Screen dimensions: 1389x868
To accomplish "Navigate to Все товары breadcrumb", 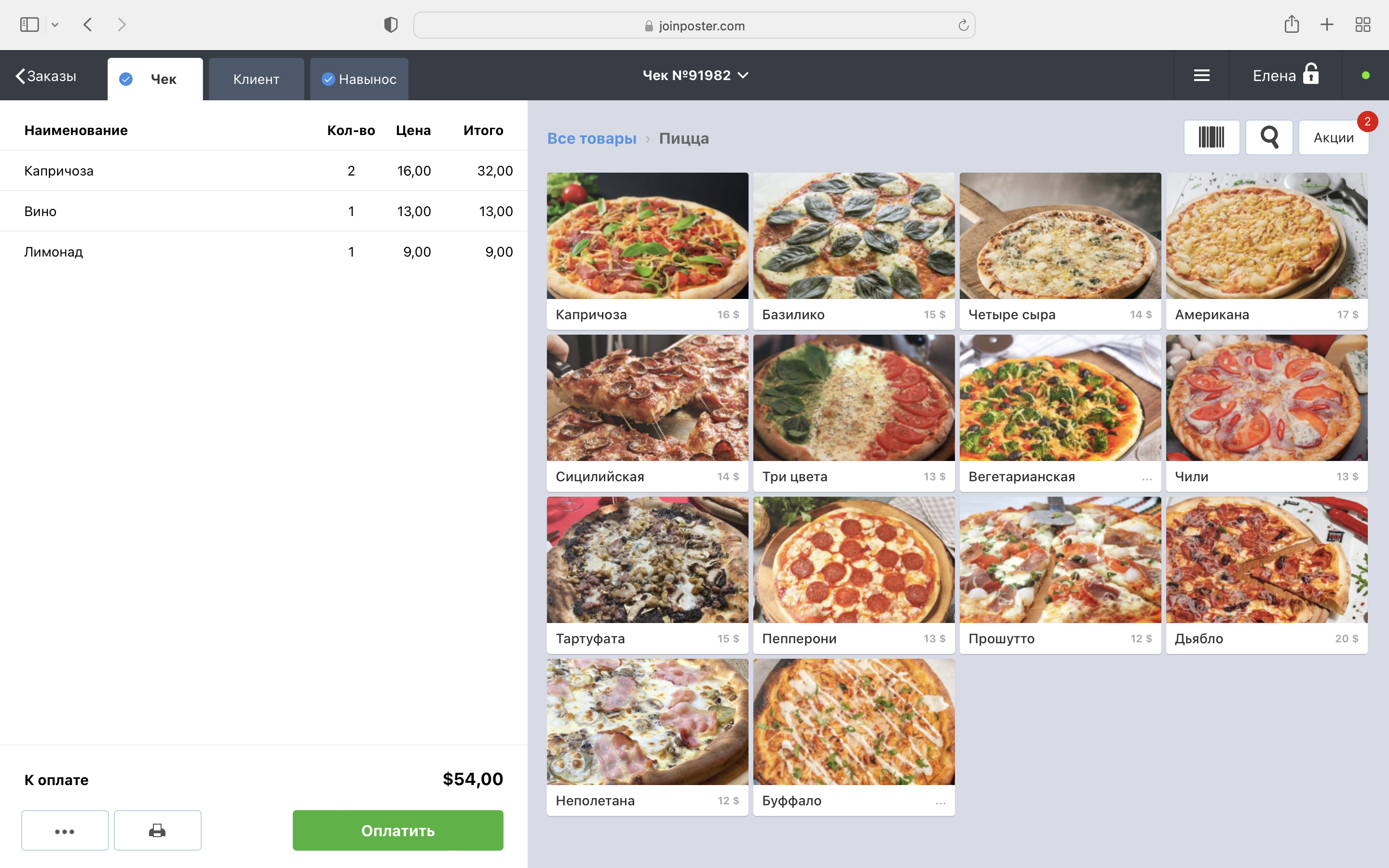I will coord(591,138).
